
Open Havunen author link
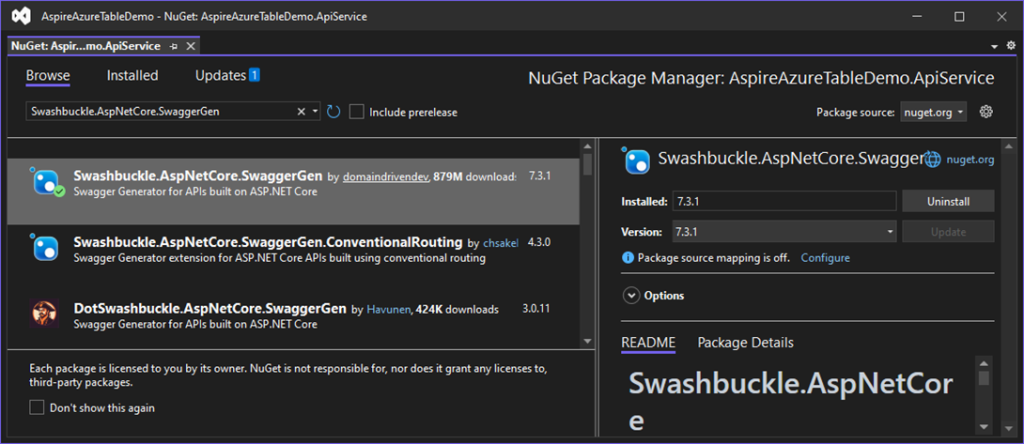coord(387,309)
